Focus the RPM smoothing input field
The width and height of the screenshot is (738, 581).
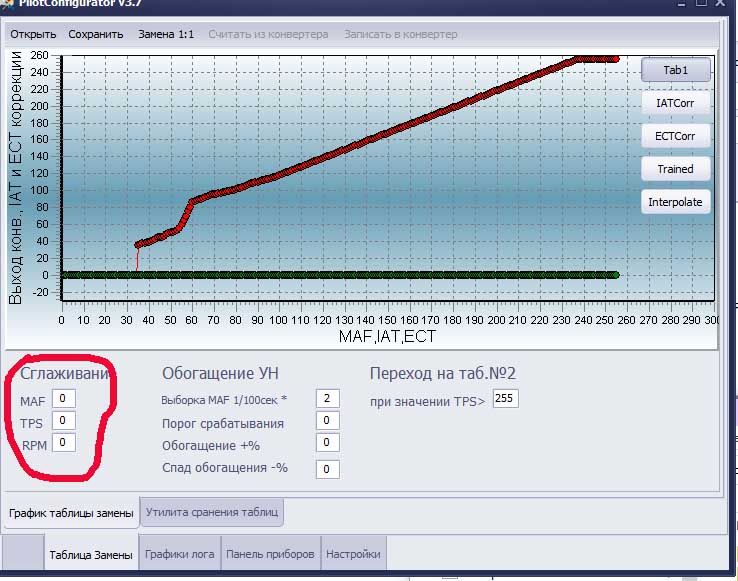click(x=64, y=443)
